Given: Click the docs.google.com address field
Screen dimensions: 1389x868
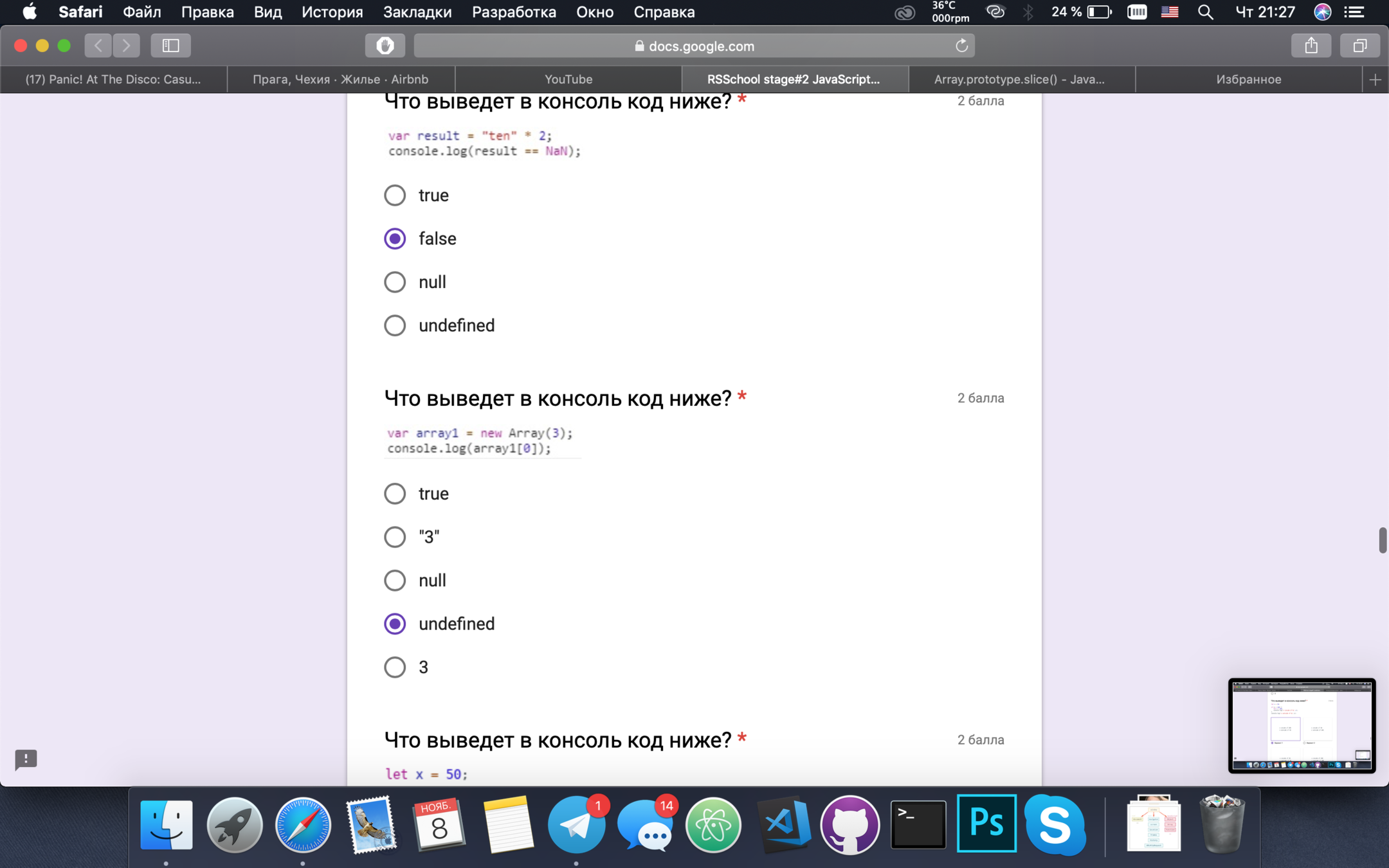Looking at the screenshot, I should pos(693,46).
